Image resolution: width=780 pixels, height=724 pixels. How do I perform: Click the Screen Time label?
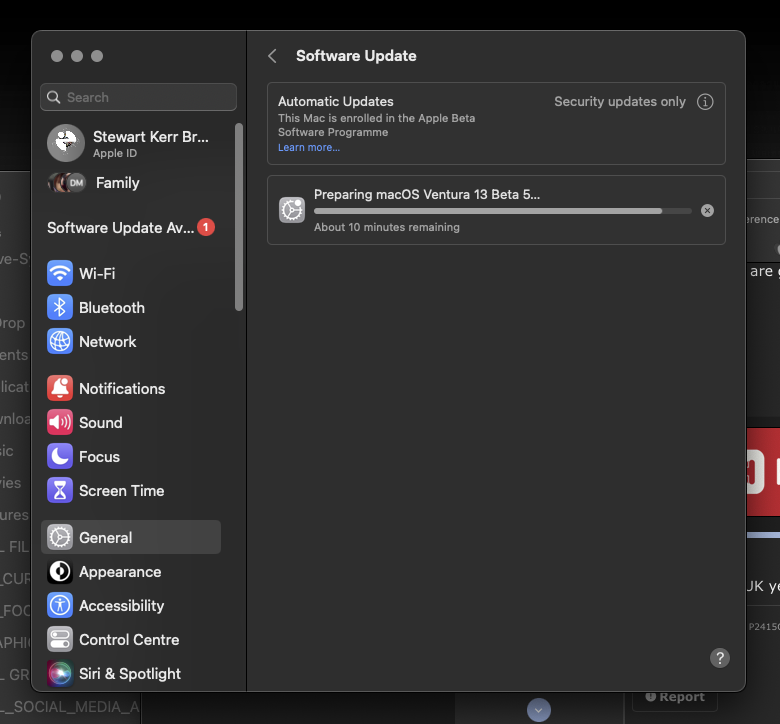coord(121,491)
